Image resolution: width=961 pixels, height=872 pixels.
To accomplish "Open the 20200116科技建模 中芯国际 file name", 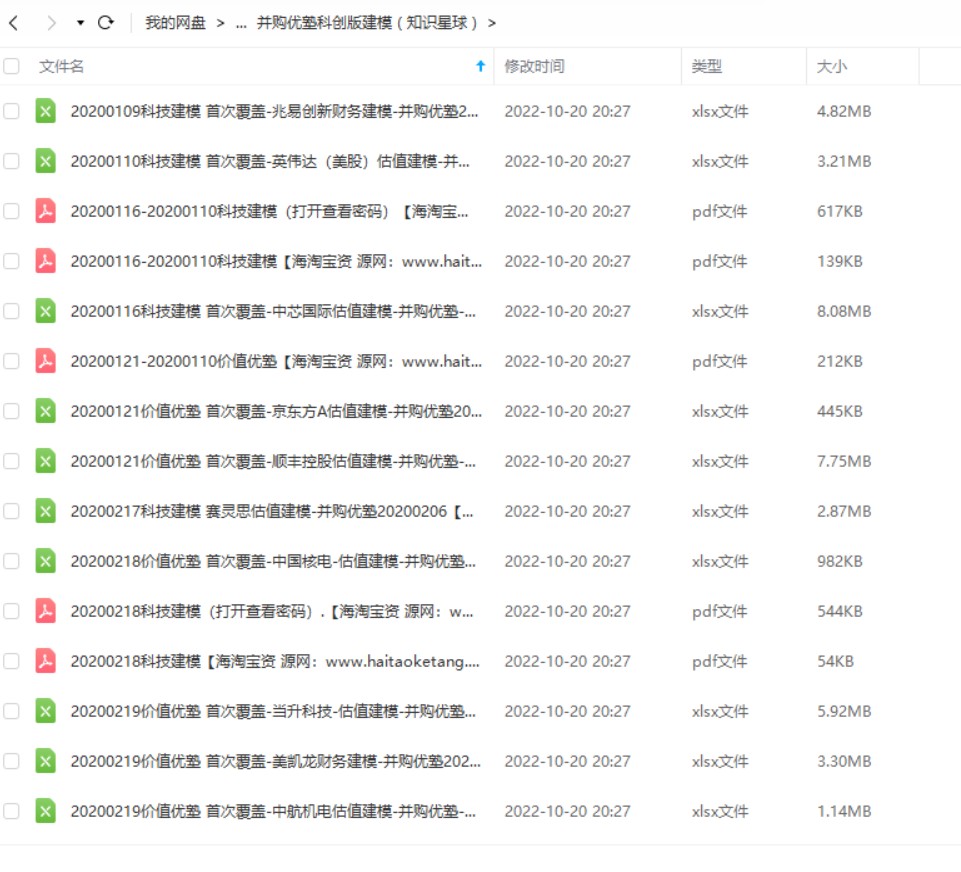I will click(x=273, y=311).
